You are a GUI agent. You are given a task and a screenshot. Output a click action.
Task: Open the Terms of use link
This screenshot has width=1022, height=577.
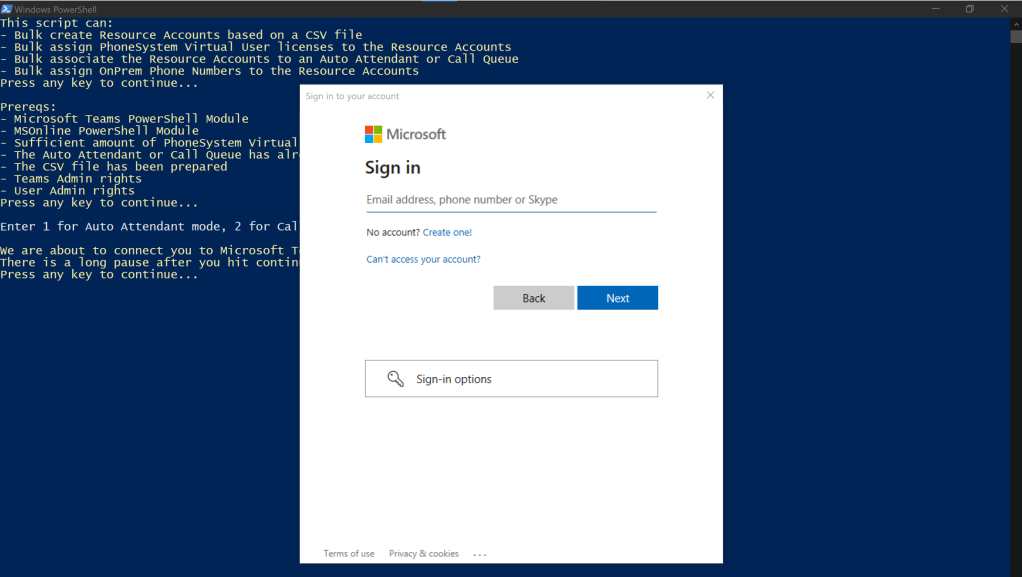tap(349, 554)
